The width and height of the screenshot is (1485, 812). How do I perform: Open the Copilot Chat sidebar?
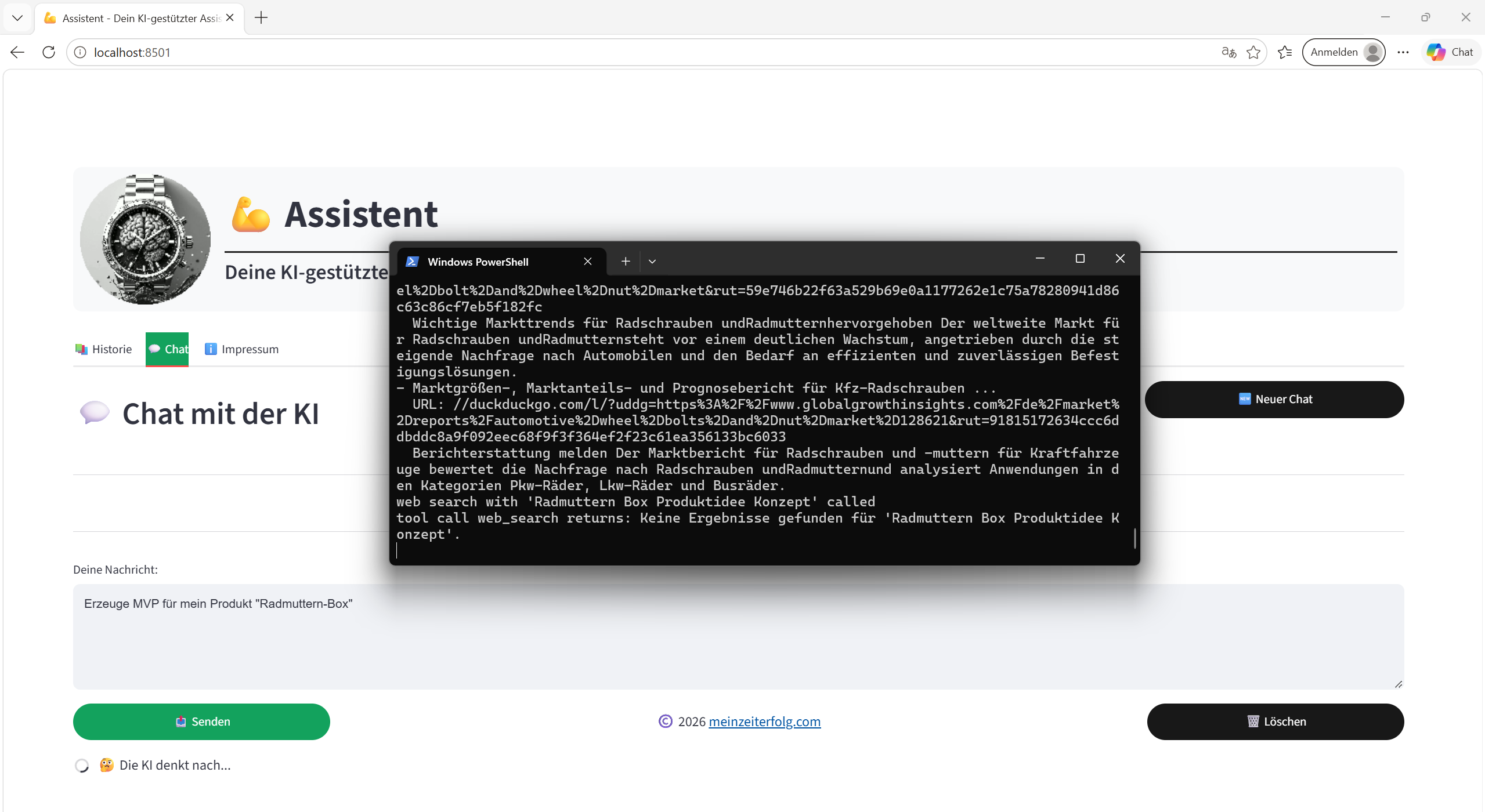[1450, 52]
